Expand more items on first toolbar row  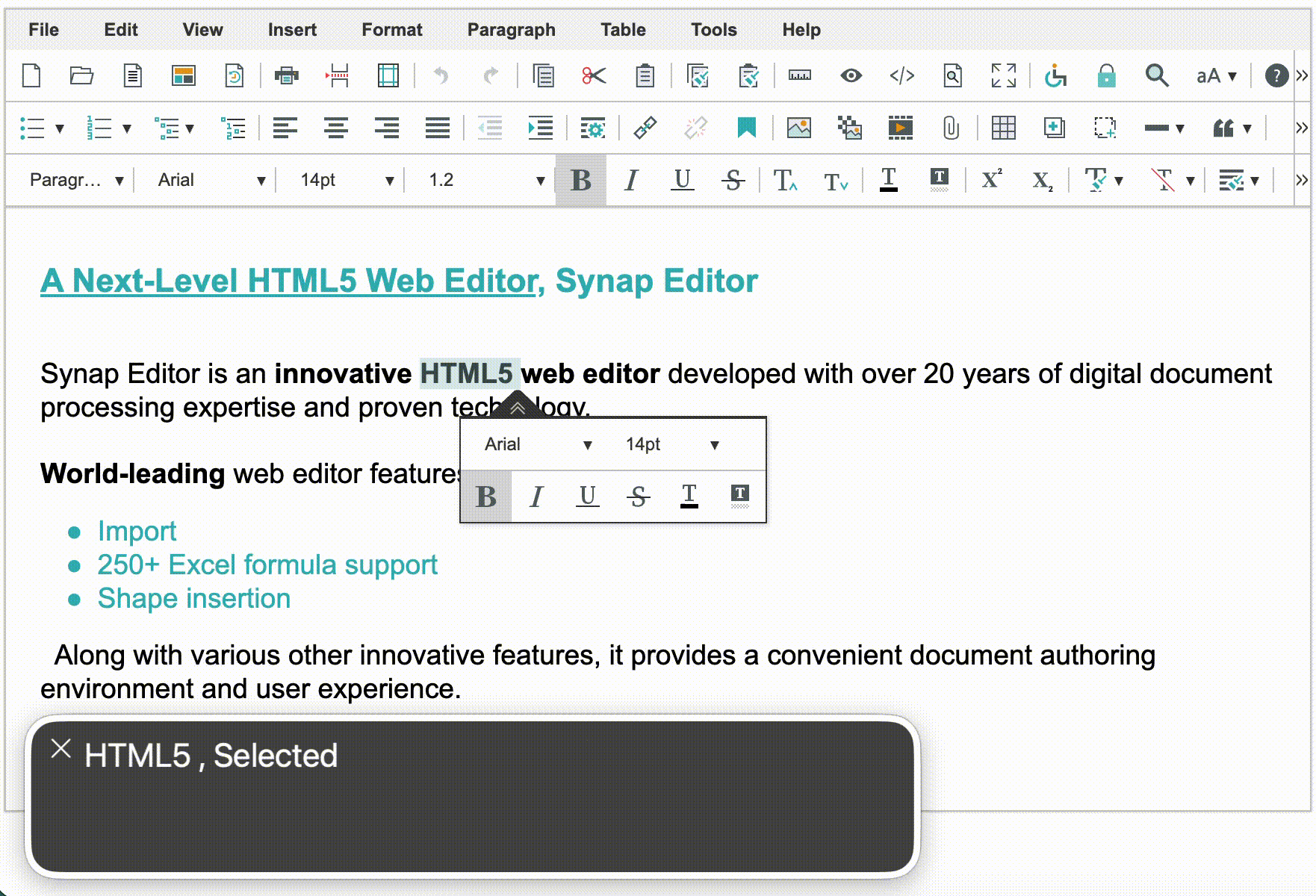(1302, 75)
